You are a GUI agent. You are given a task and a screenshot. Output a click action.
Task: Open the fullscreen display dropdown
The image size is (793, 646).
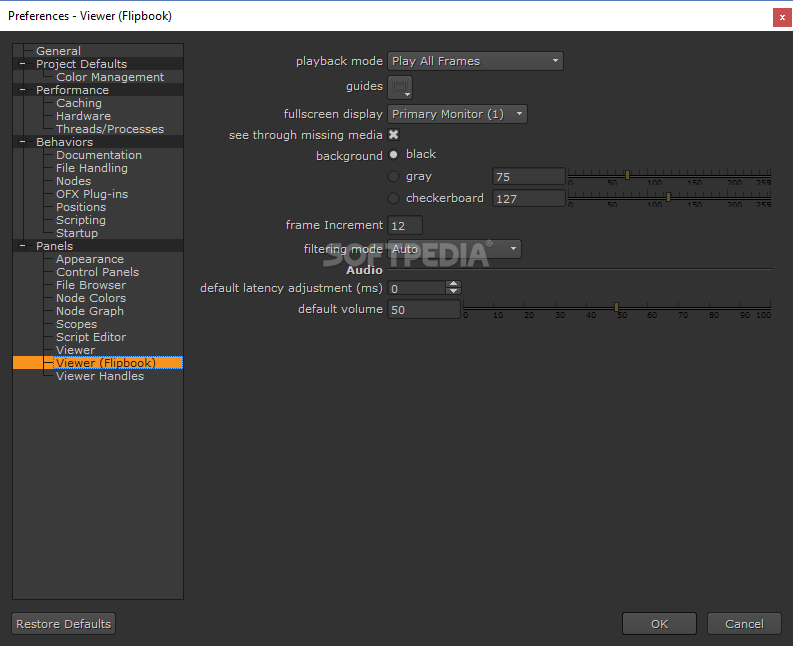pos(457,114)
